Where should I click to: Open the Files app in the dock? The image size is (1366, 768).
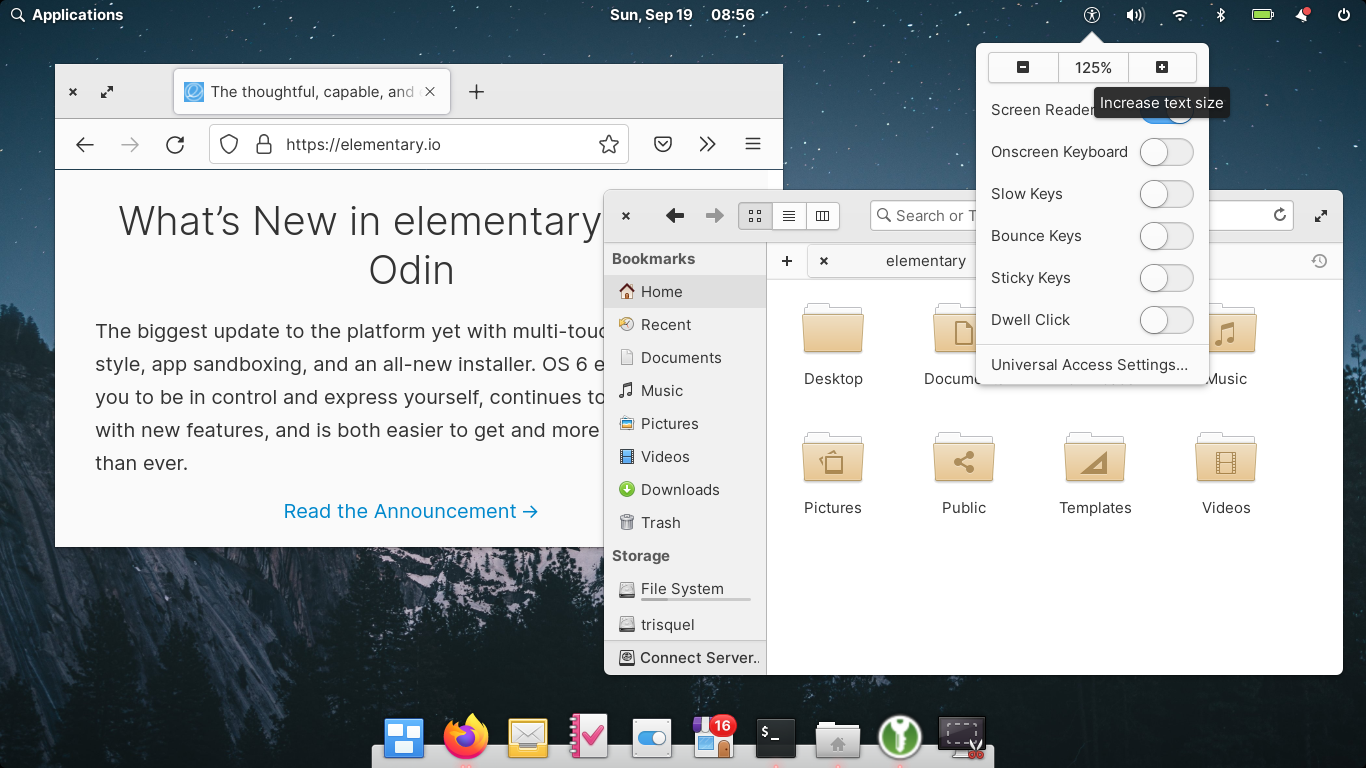[x=838, y=738]
